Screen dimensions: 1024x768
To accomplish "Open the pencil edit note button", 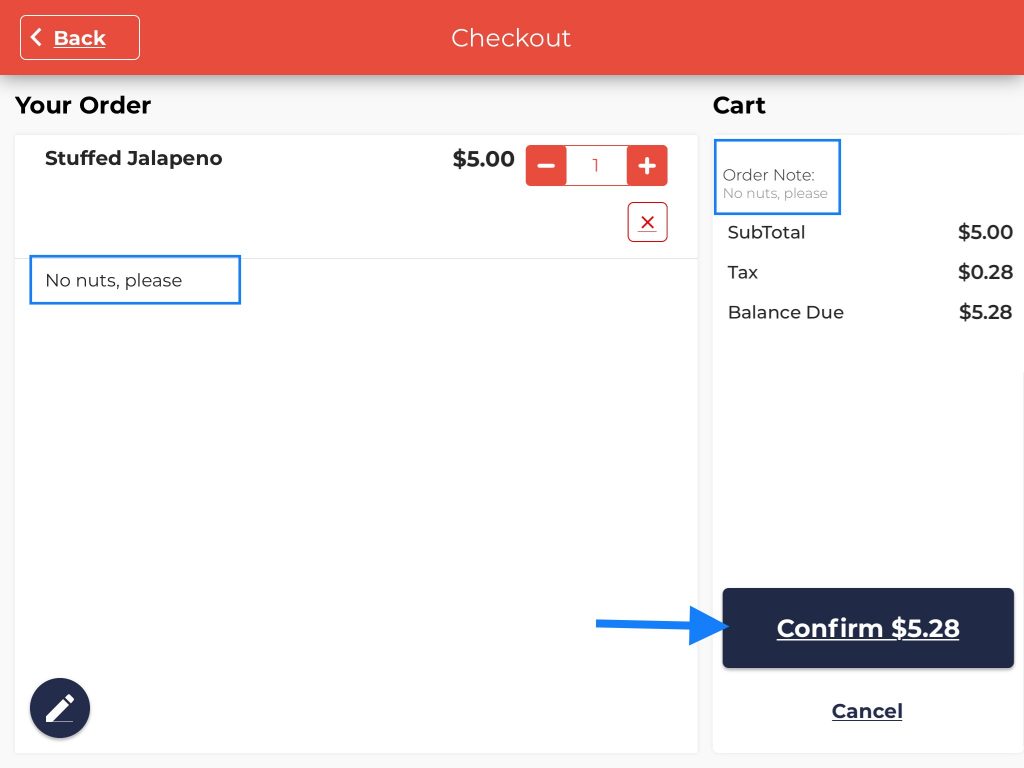I will 60,708.
